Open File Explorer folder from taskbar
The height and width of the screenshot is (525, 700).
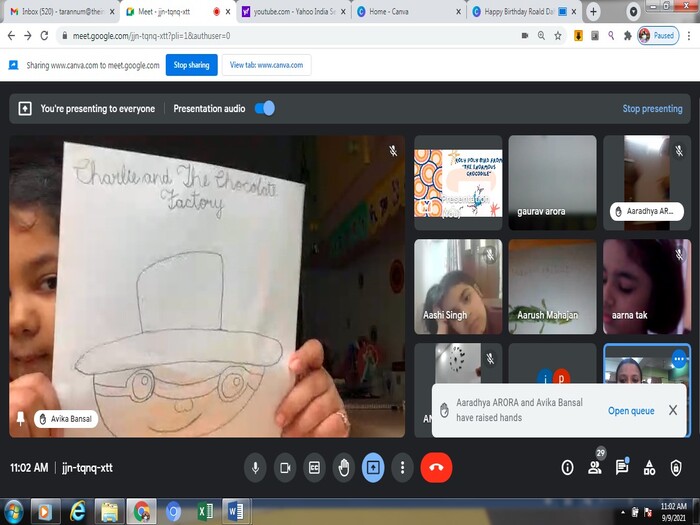(x=109, y=512)
